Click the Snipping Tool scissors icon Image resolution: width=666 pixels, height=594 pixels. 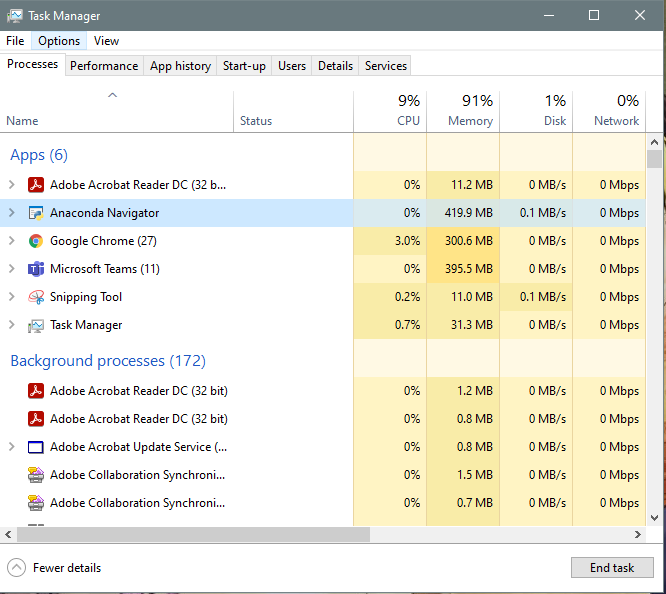[x=36, y=297]
